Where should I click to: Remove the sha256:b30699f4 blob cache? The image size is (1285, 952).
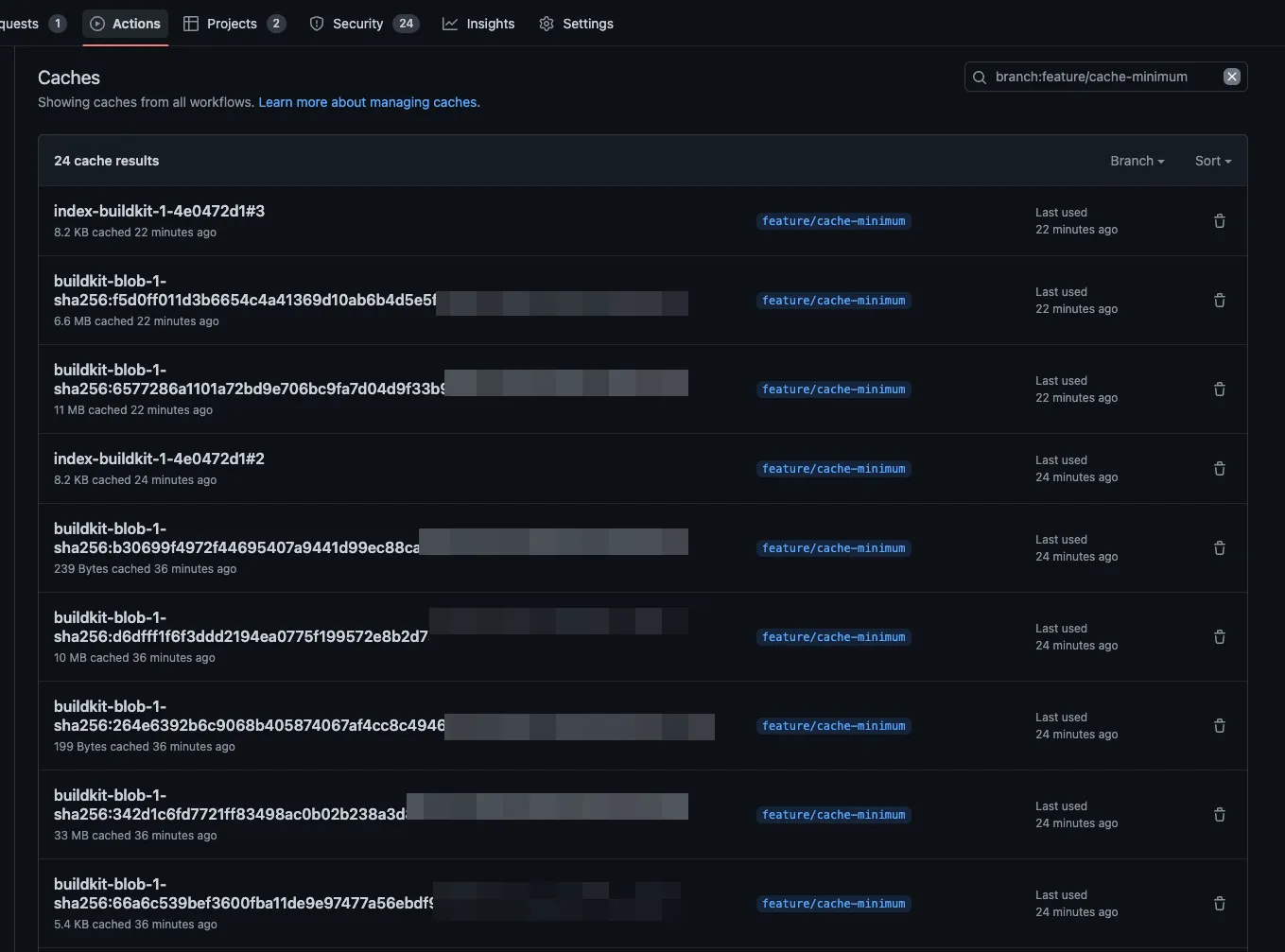pyautogui.click(x=1219, y=548)
